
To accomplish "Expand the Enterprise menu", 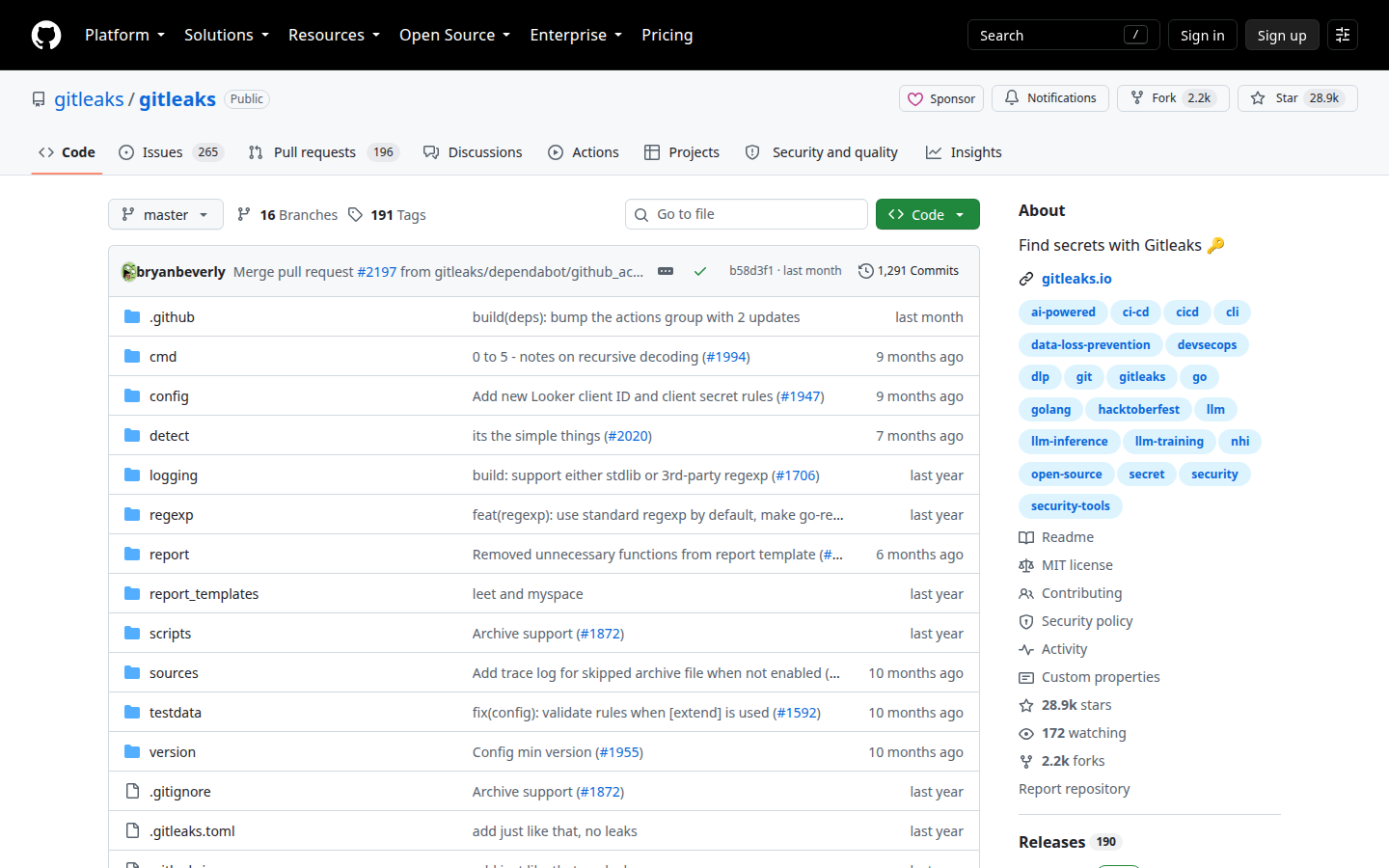I will (576, 35).
